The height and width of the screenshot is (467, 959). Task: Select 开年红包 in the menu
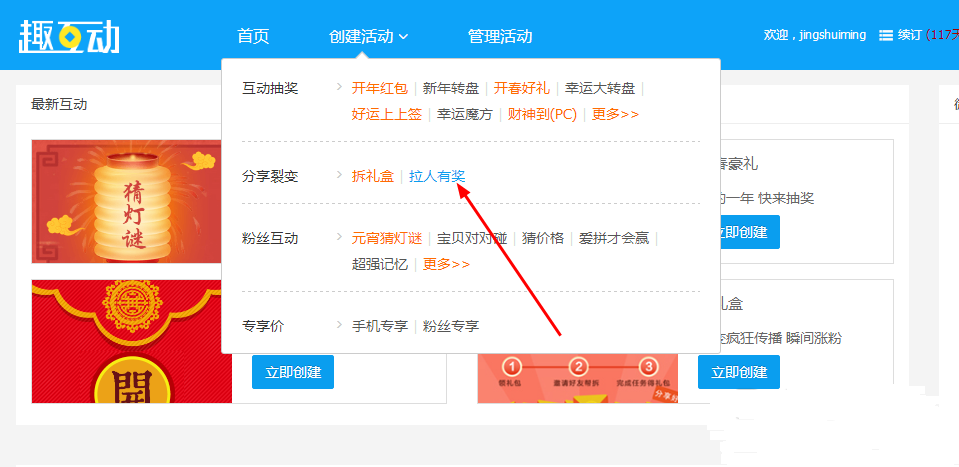coord(379,88)
